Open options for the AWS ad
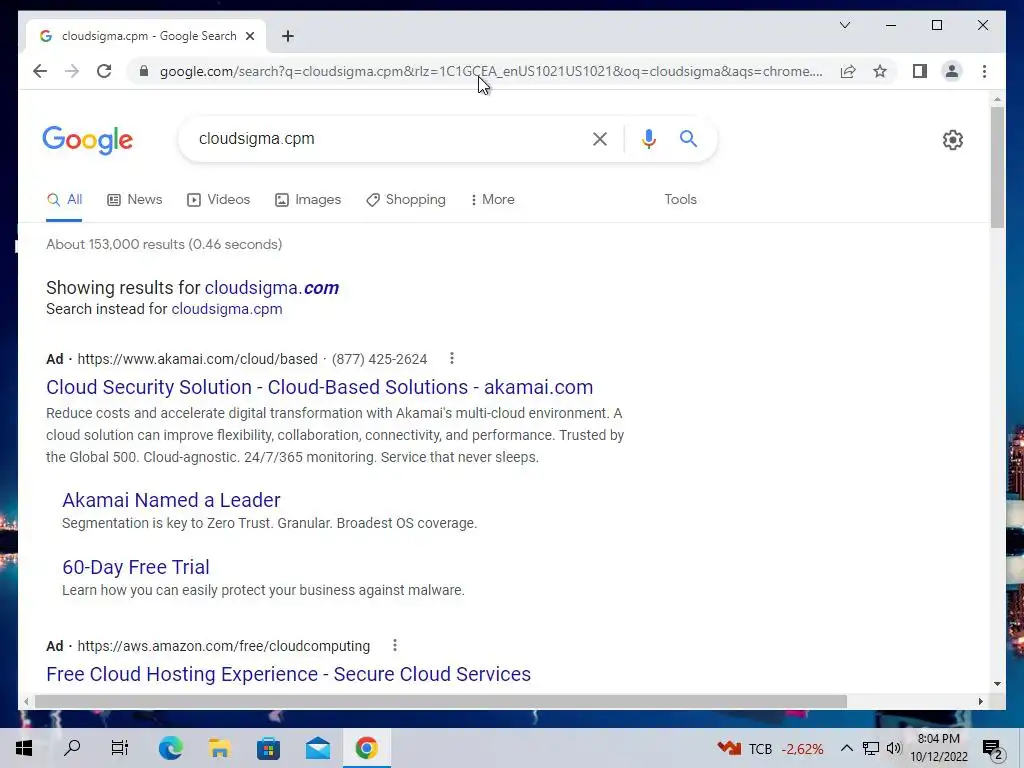Image resolution: width=1024 pixels, height=768 pixels. click(394, 646)
